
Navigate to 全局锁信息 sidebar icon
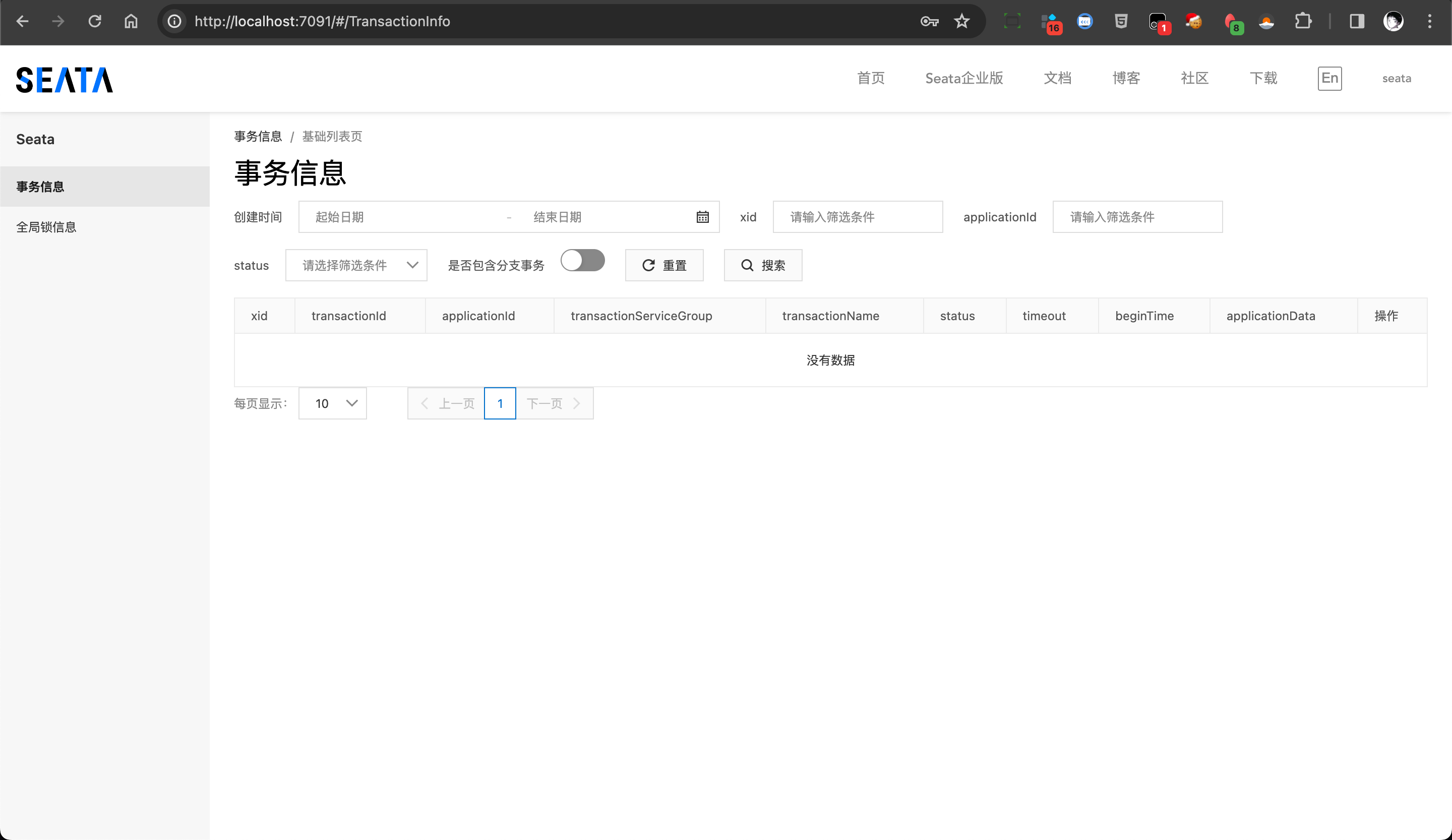tap(46, 226)
